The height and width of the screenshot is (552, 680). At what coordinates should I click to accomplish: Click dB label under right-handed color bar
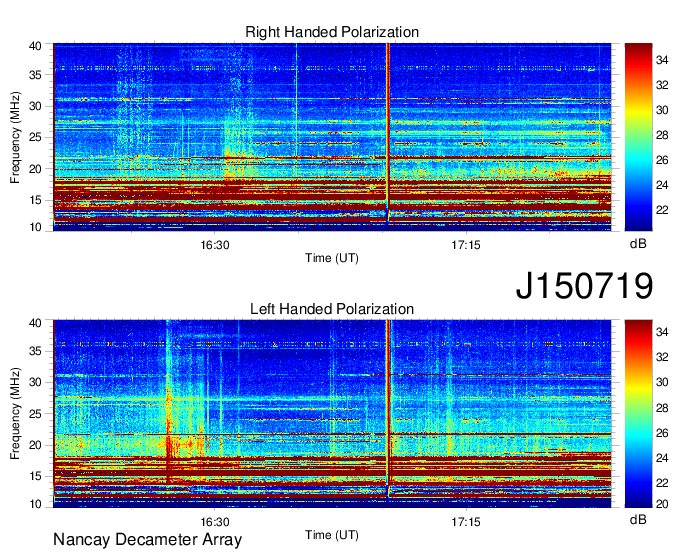pyautogui.click(x=638, y=244)
